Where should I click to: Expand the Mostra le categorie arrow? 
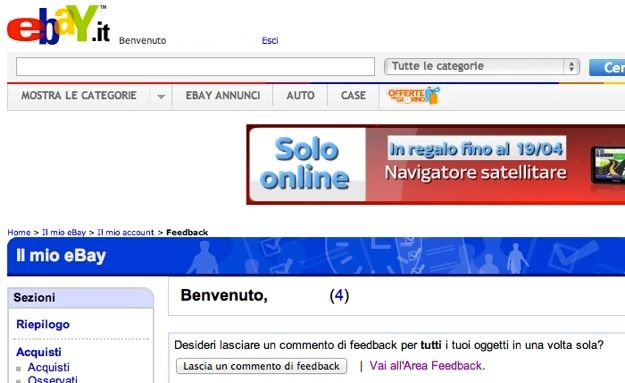(161, 96)
